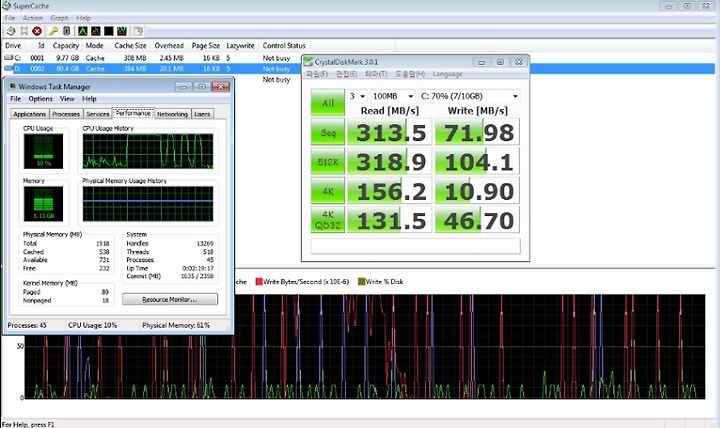This screenshot has height=428, width=720.
Task: Open the drive dropdown showing C: 70% (7/10GB)
Action: tap(469, 96)
